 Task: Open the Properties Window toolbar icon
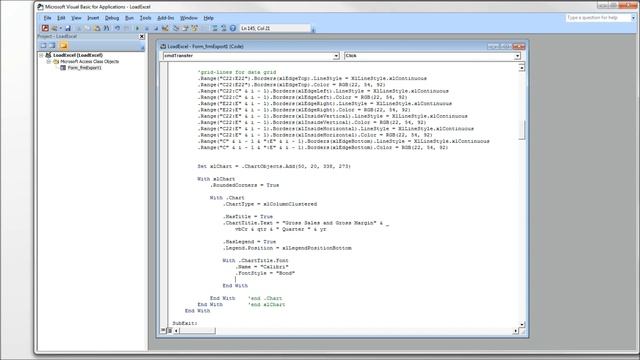point(185,28)
